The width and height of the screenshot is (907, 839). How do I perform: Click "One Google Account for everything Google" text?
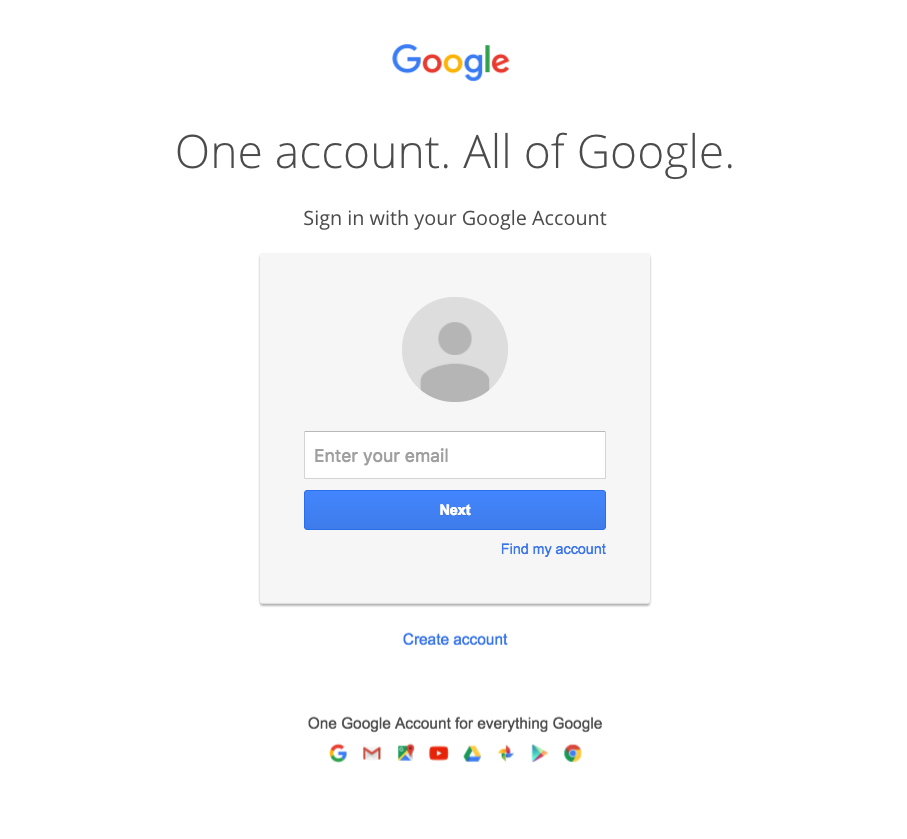click(455, 724)
